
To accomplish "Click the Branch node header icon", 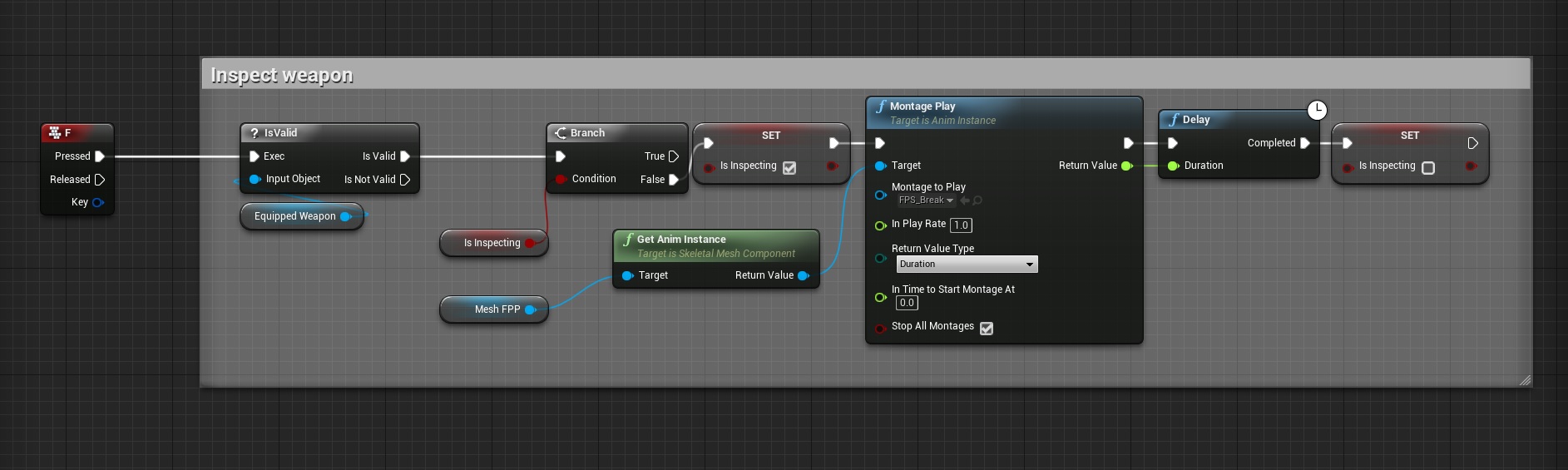I will [x=561, y=133].
